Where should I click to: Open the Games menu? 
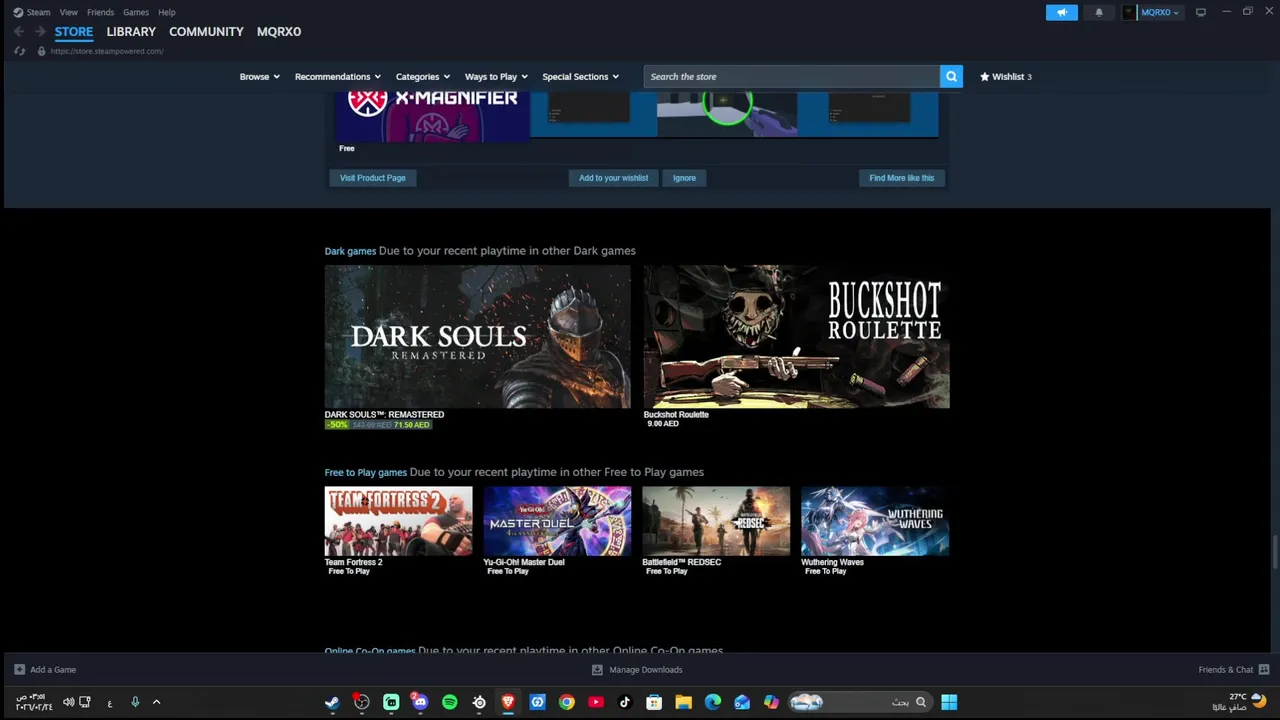[136, 12]
